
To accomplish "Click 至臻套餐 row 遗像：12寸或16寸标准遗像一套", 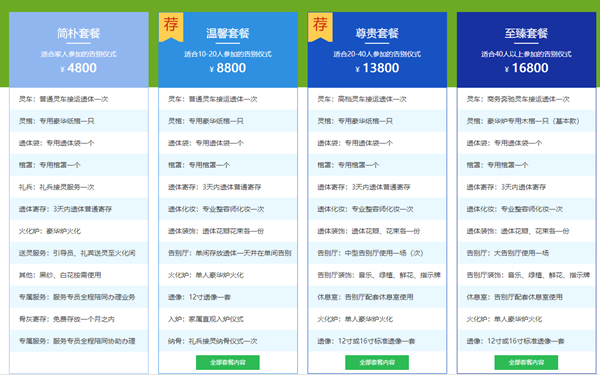I will pos(527,341).
